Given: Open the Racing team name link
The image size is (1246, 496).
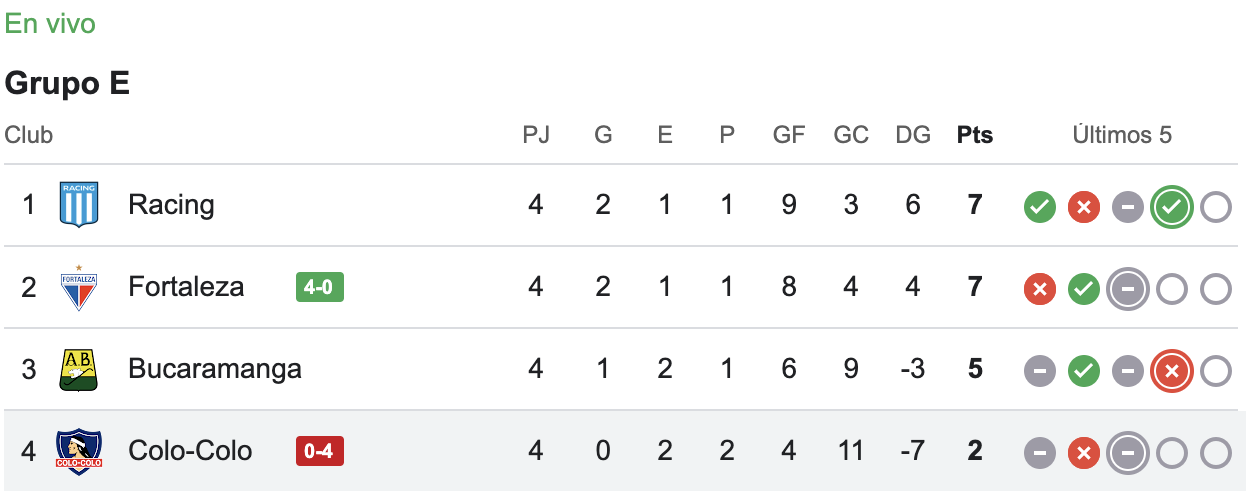Looking at the screenshot, I should (171, 205).
